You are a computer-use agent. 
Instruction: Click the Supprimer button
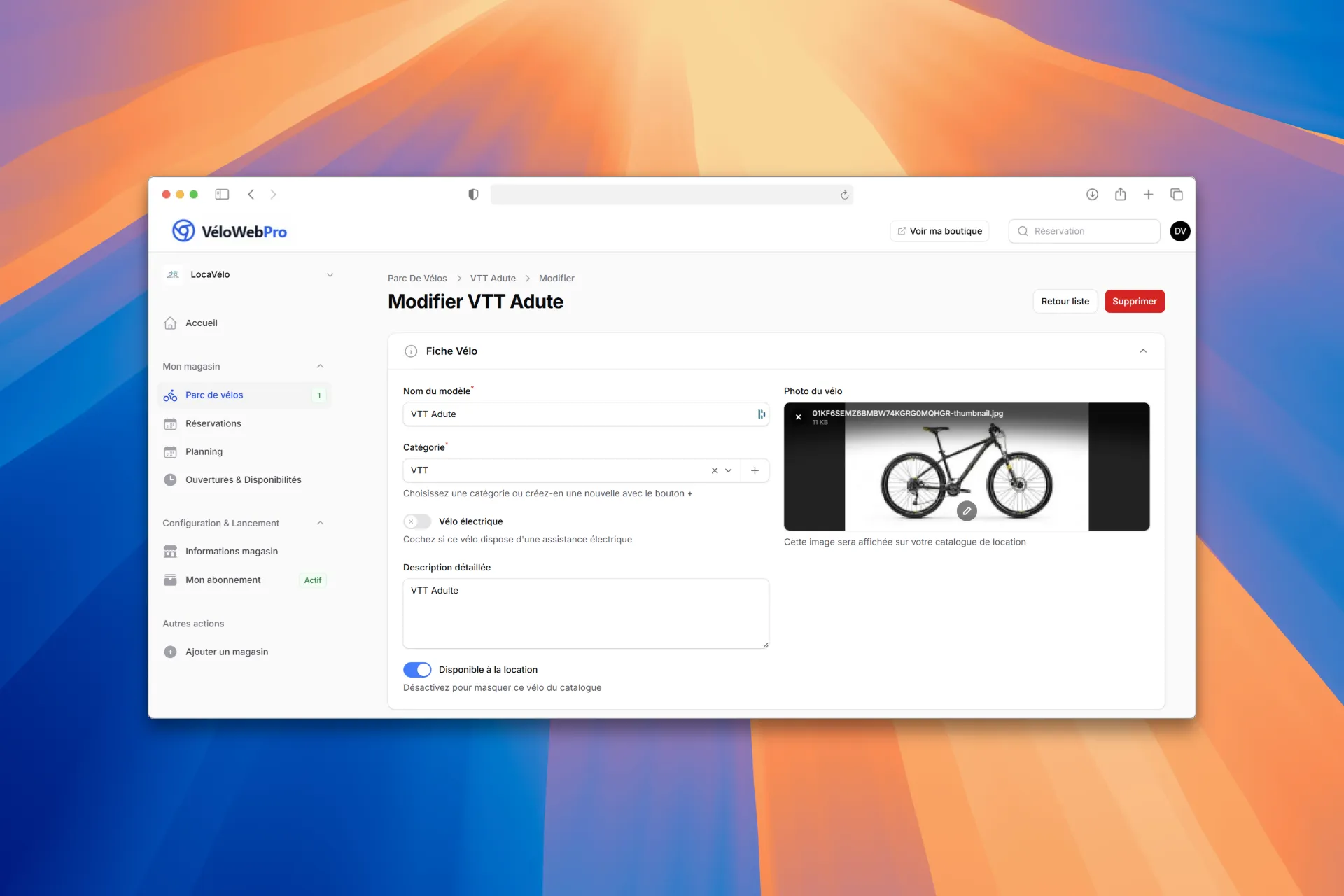(1134, 301)
